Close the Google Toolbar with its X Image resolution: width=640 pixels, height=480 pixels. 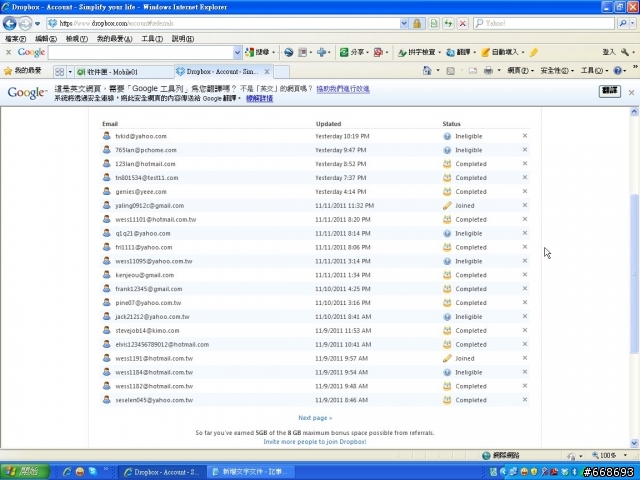coord(8,52)
